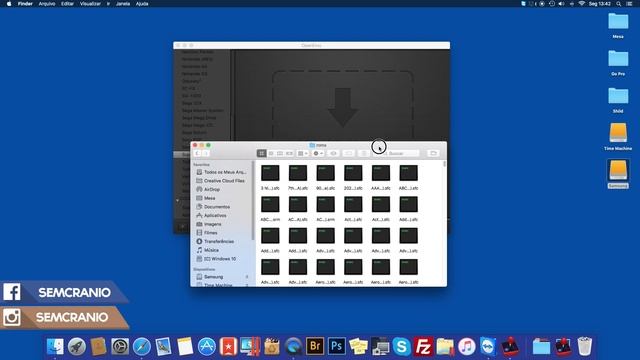Select Sega Master System in OpenEmu
Image resolution: width=640 pixels, height=360 pixels.
(202, 111)
